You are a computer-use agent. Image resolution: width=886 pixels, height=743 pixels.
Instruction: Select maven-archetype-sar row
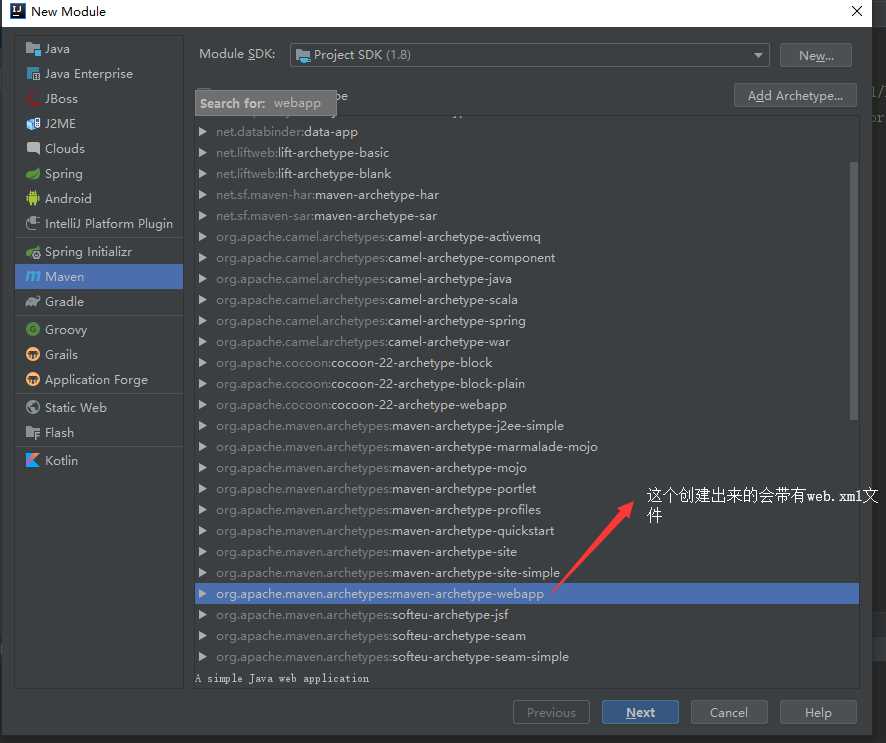click(x=527, y=216)
